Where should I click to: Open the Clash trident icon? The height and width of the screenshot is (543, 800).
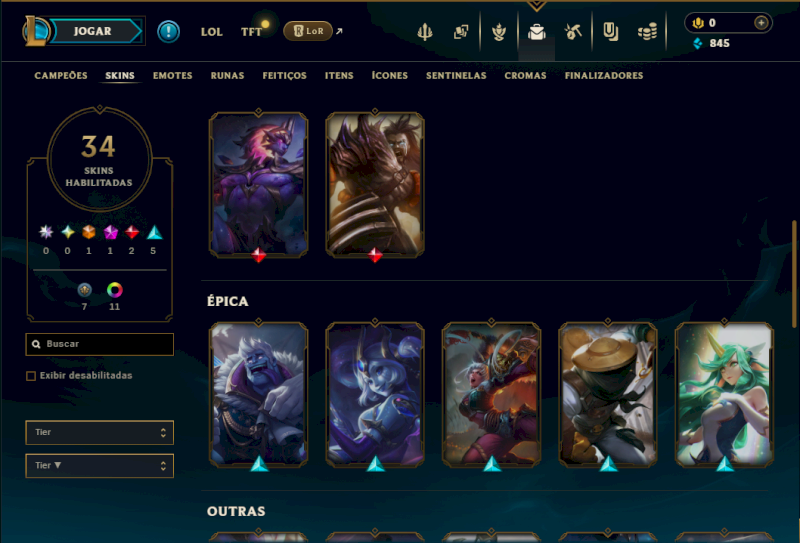[x=424, y=32]
